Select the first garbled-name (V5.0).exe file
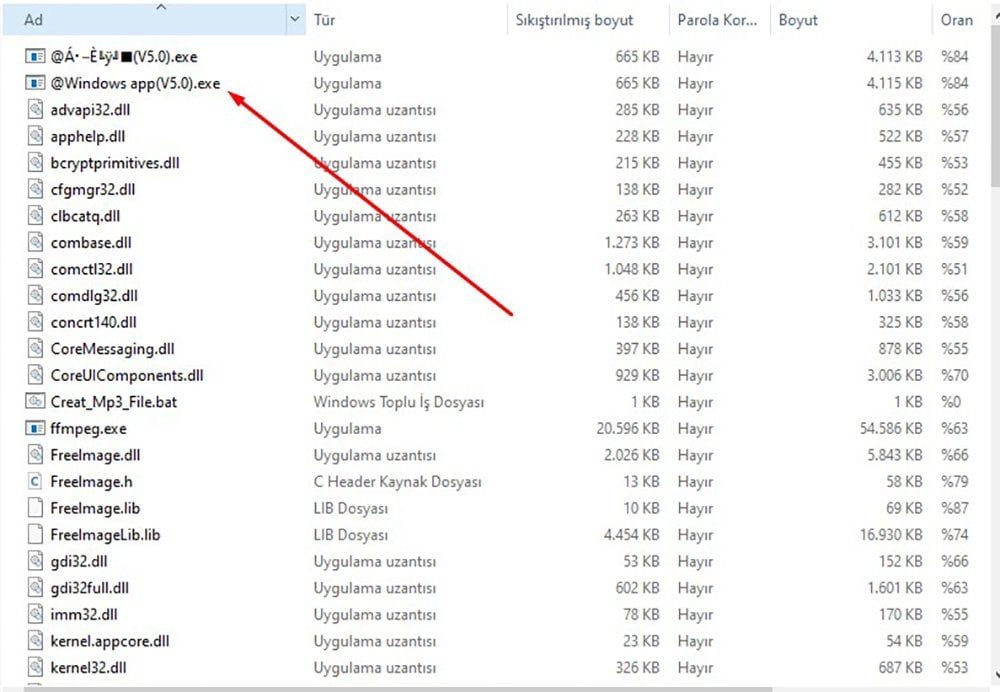 pos(124,57)
